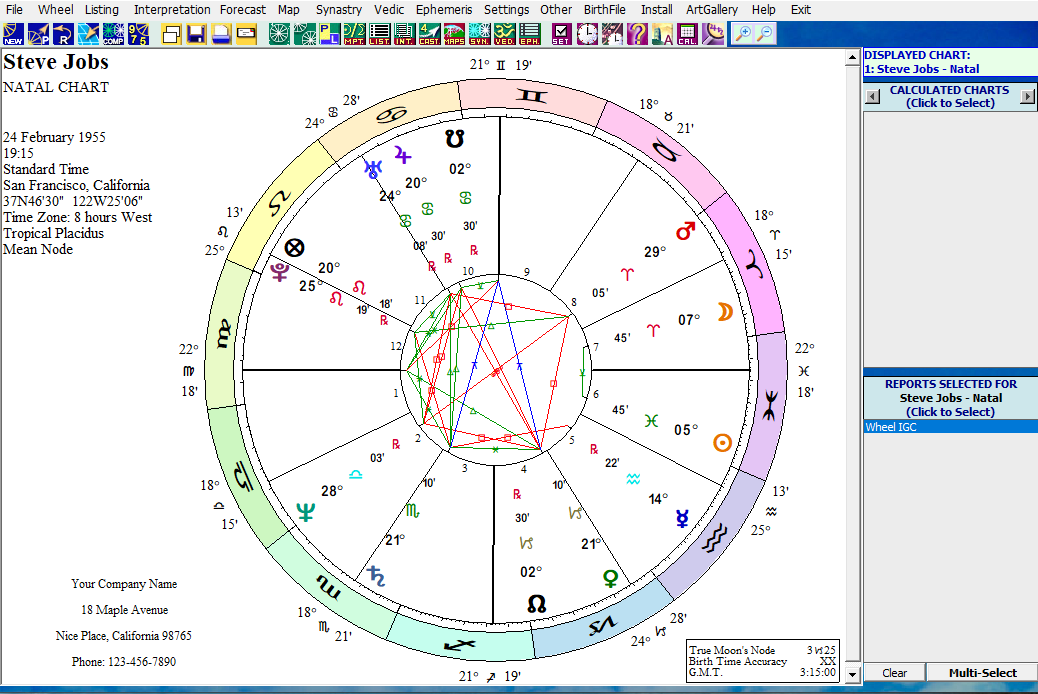Open the VED Vedic icon
This screenshot has width=1038, height=694.
tap(504, 34)
